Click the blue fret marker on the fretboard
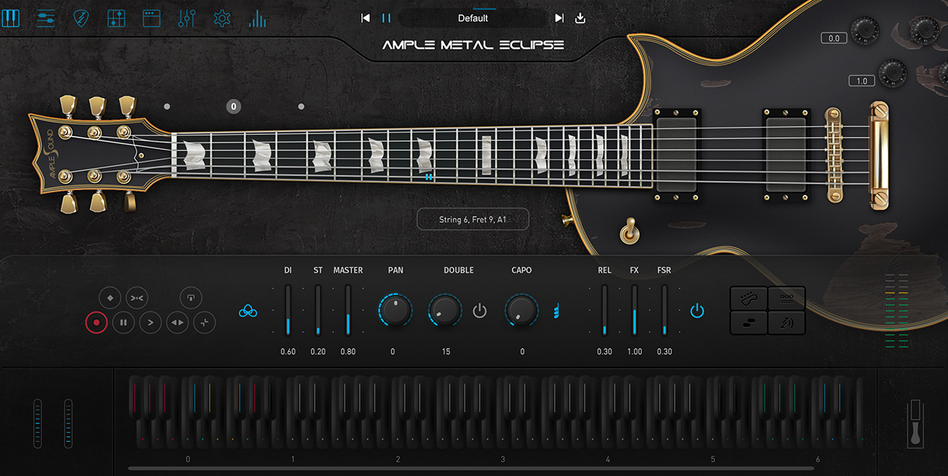 (x=429, y=177)
